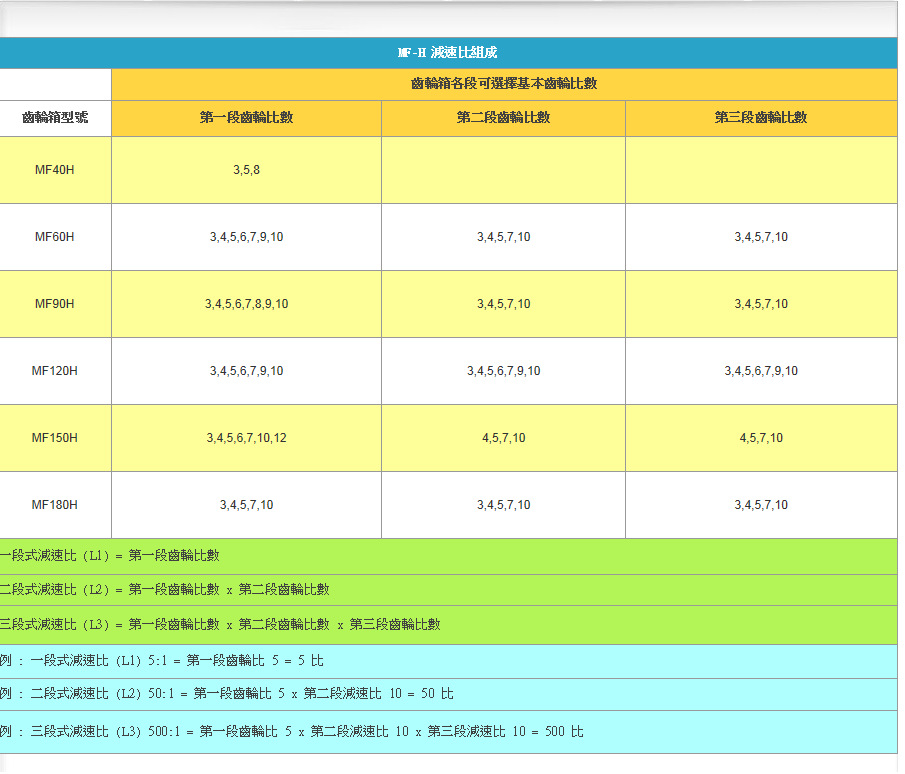This screenshot has height=774, width=905.
Task: Click the 二段式減速比 (L2) 50:1 example line
Action: [227, 694]
